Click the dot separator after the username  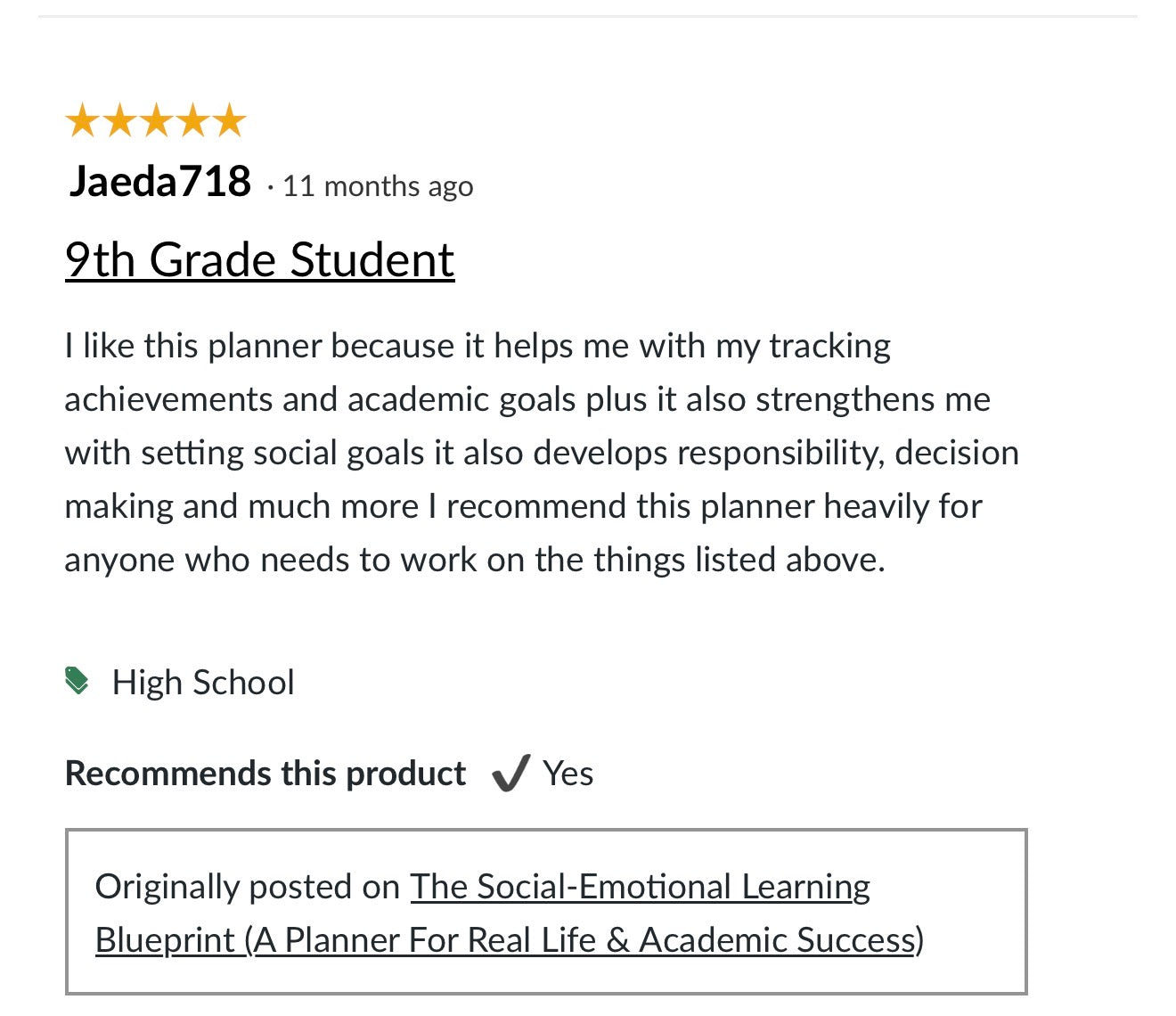(x=270, y=187)
